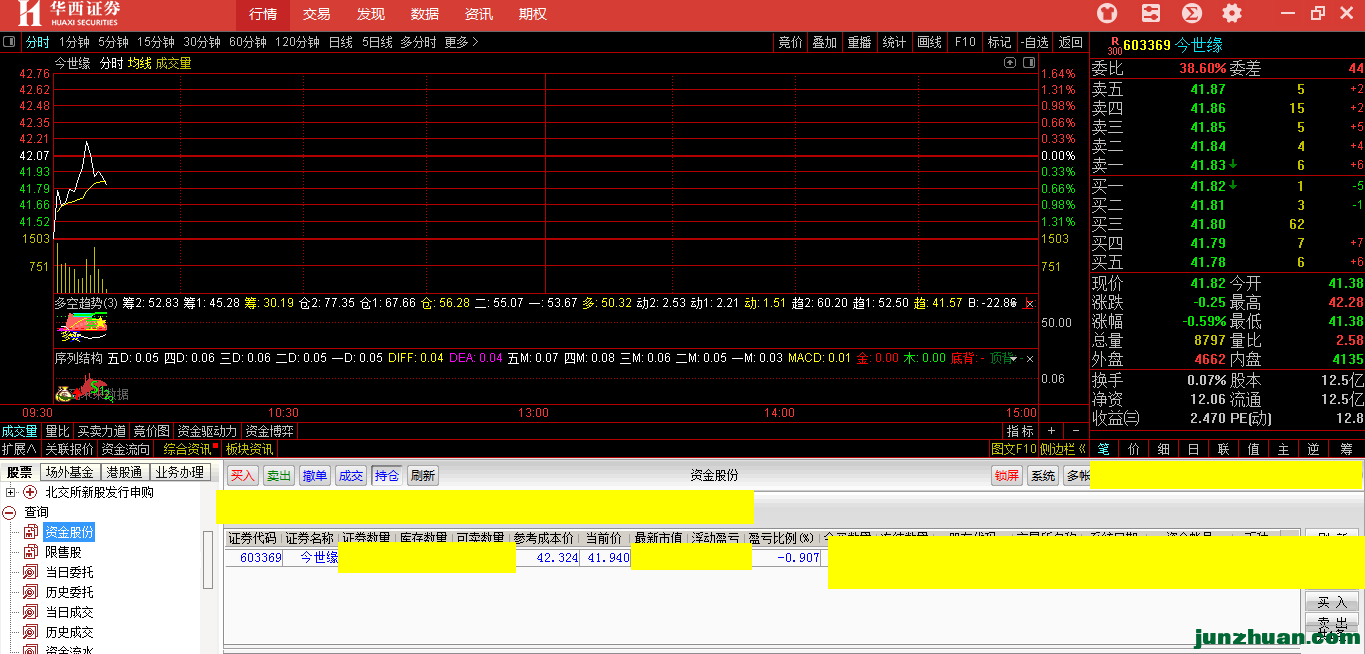
Task: Click the 撤单 cancel order button
Action: (315, 476)
